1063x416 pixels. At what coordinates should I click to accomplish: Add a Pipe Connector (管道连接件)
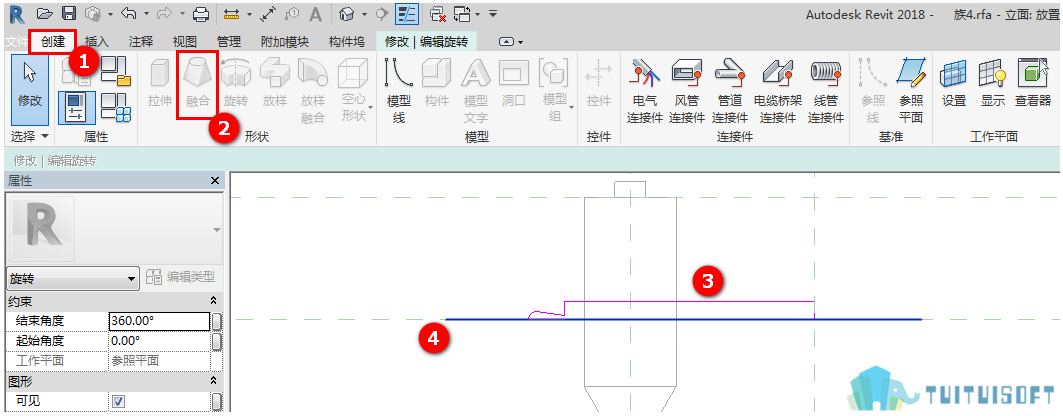coord(730,91)
